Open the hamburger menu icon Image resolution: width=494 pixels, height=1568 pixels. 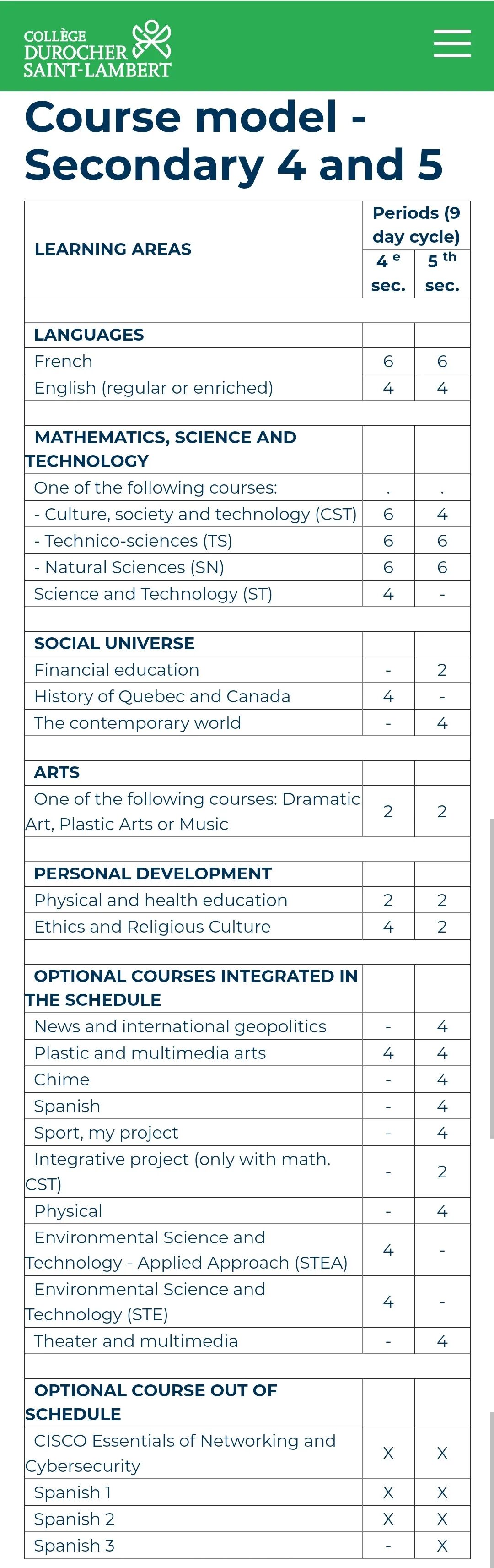pos(452,43)
